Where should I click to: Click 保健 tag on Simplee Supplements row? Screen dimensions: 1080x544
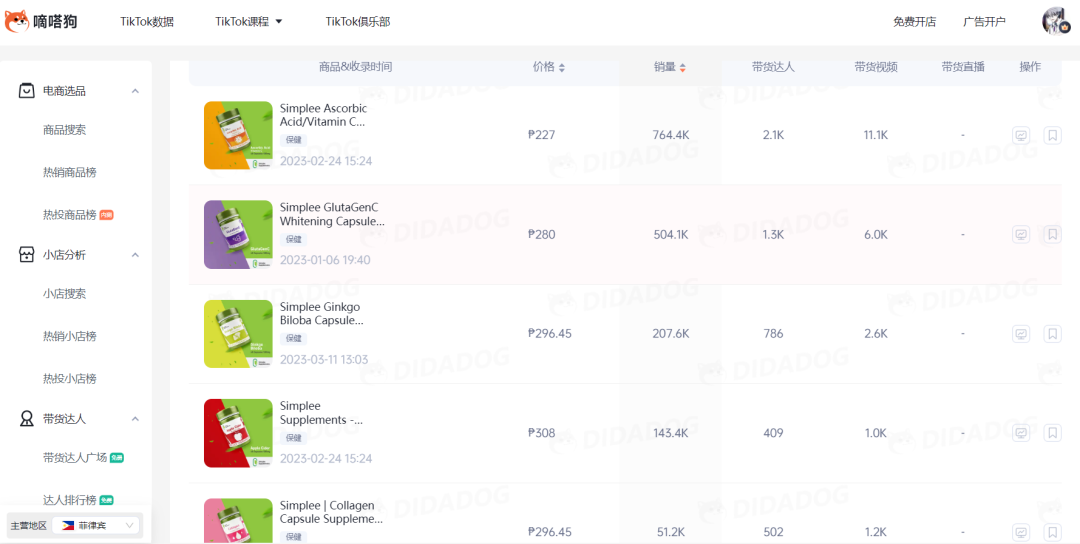point(293,437)
